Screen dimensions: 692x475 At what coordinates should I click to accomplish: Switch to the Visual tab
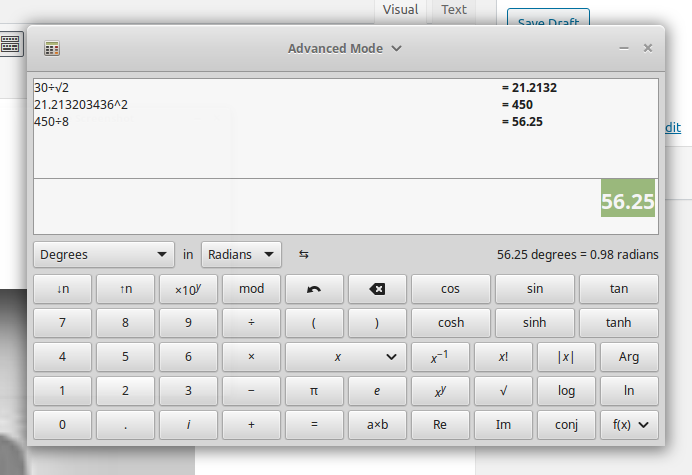click(401, 10)
